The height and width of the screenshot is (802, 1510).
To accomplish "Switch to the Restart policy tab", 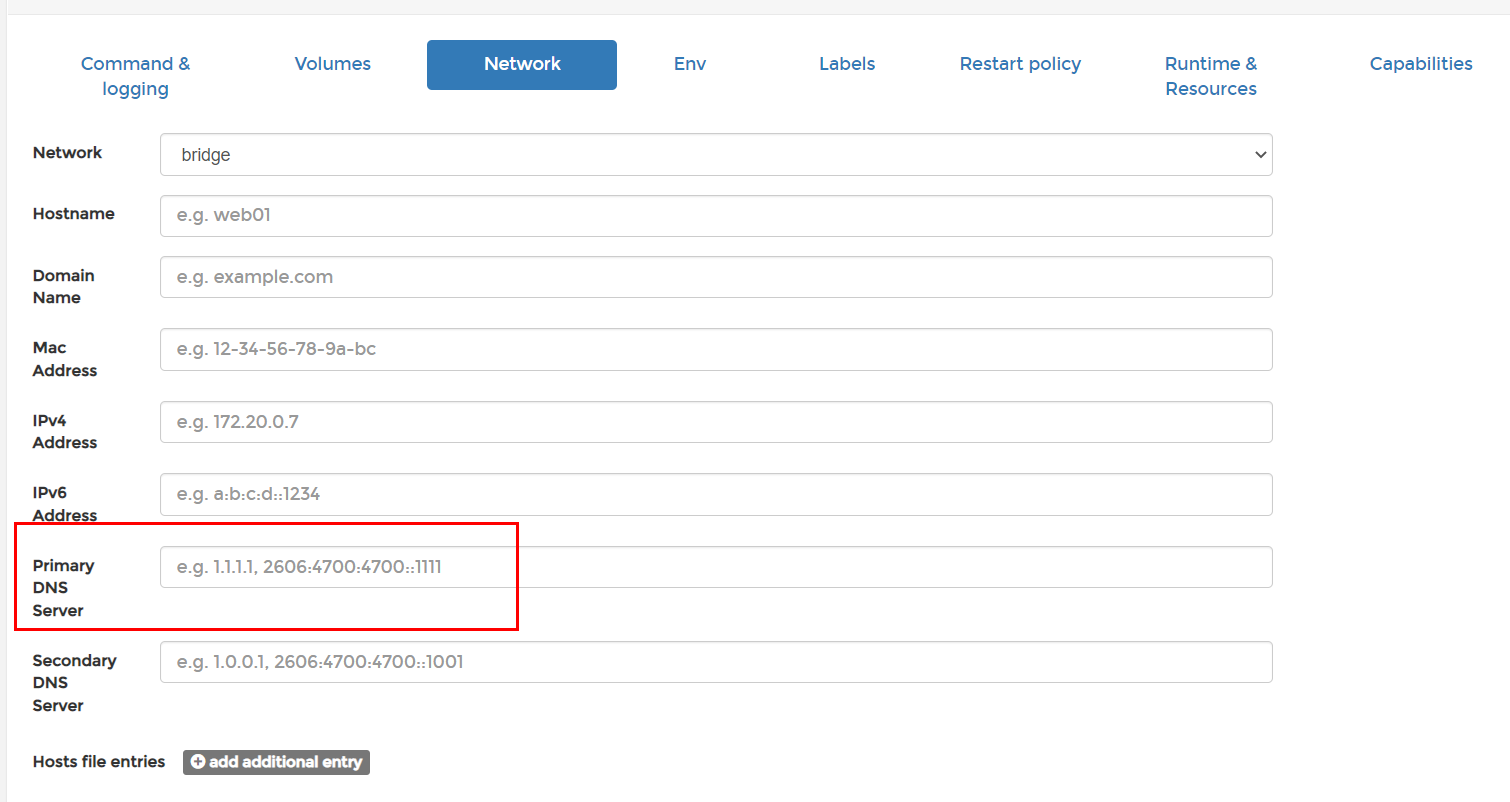I will pos(1020,64).
